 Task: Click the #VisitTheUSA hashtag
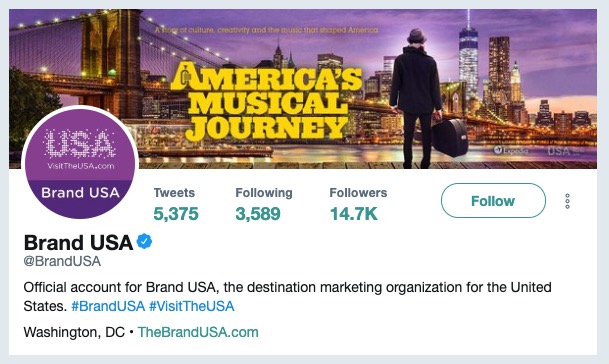click(192, 306)
